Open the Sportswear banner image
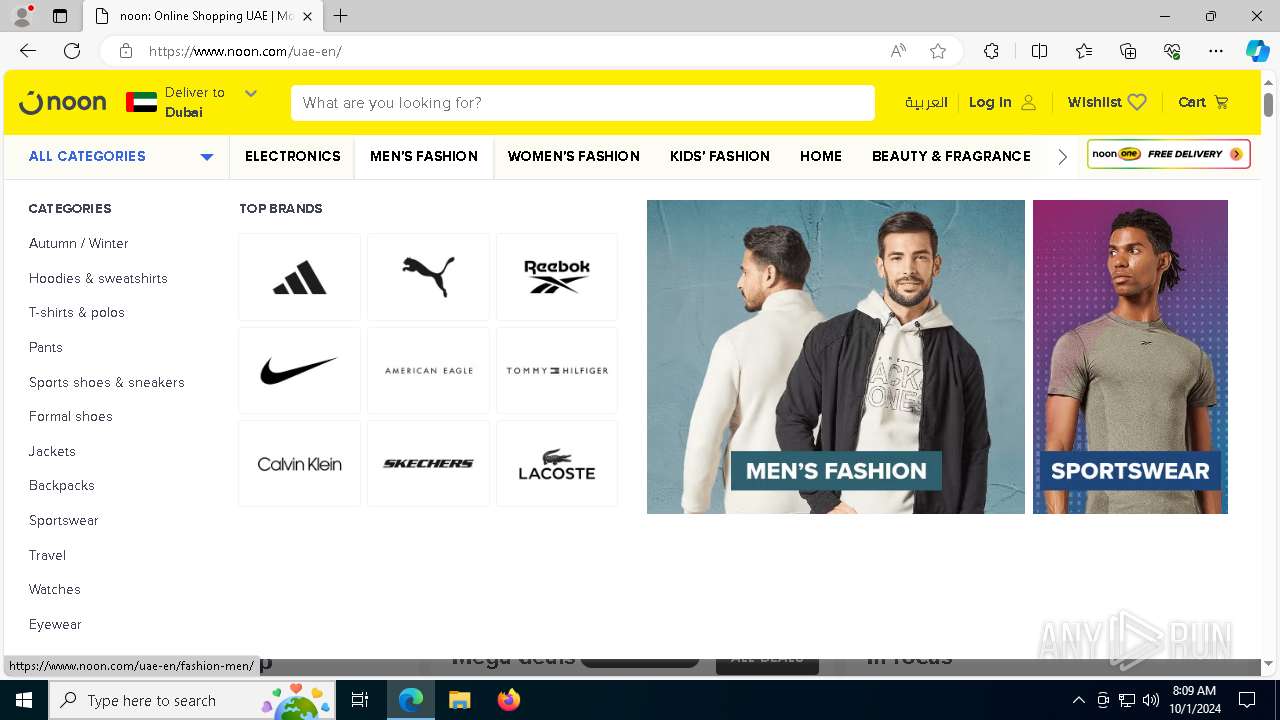1280x720 pixels. click(x=1130, y=357)
